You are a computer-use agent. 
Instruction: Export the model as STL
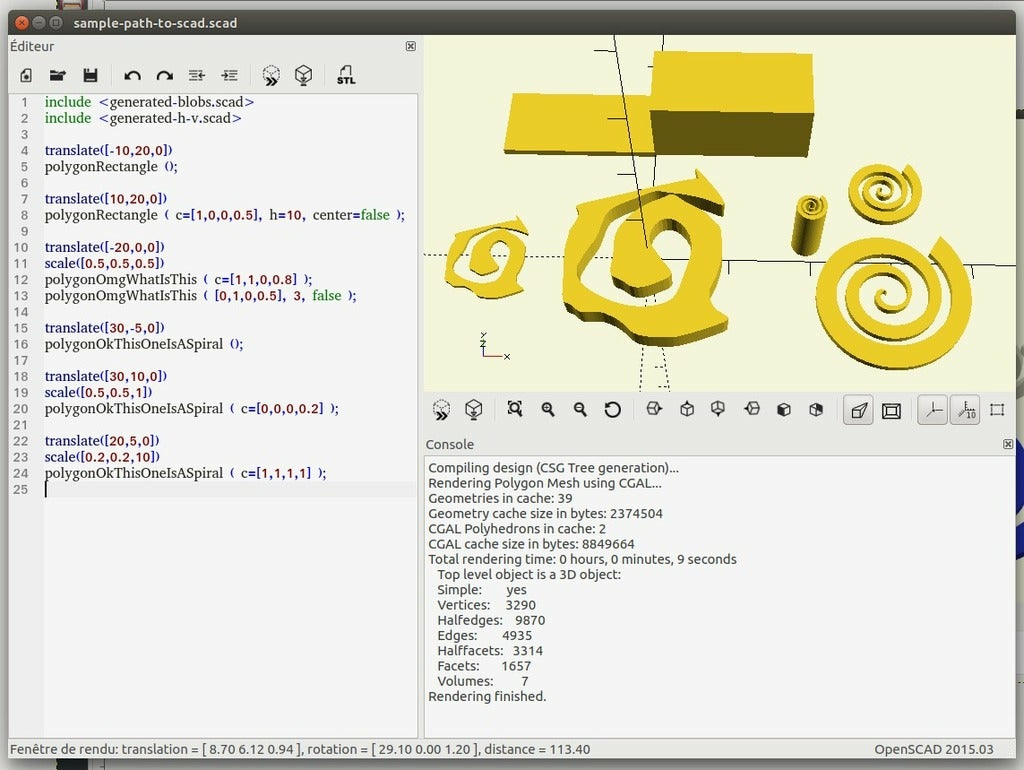pyautogui.click(x=346, y=75)
